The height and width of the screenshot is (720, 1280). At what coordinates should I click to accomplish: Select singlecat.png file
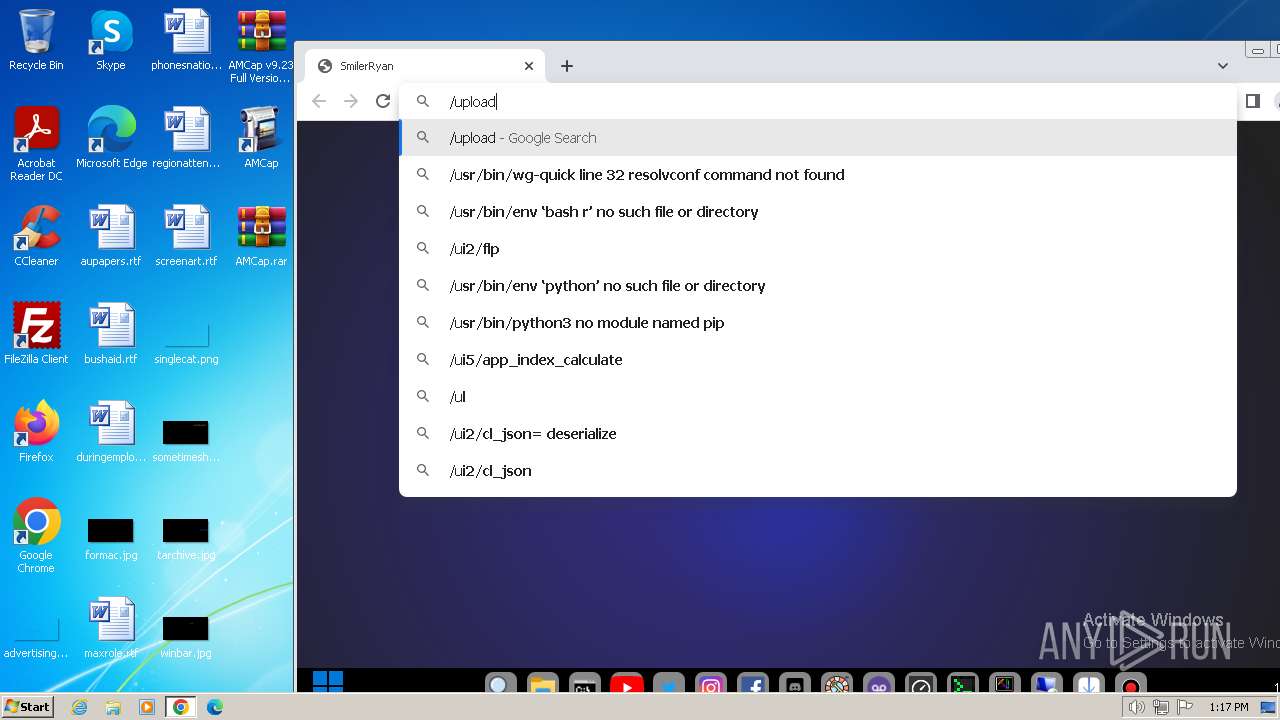[x=186, y=345]
